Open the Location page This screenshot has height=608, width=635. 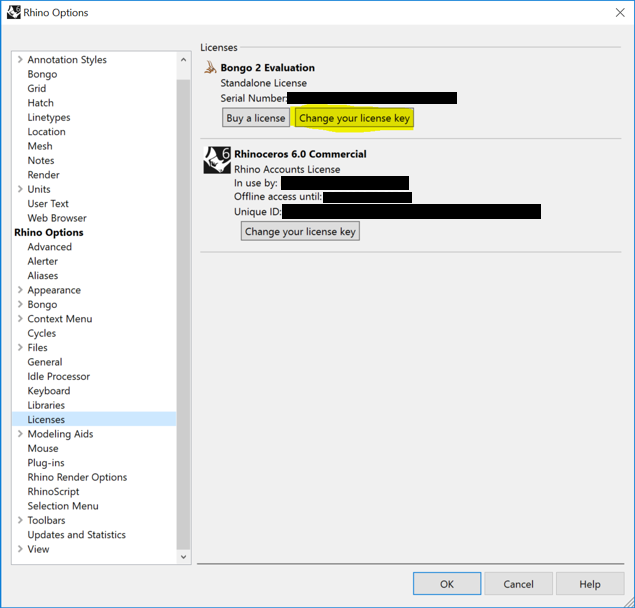click(47, 132)
